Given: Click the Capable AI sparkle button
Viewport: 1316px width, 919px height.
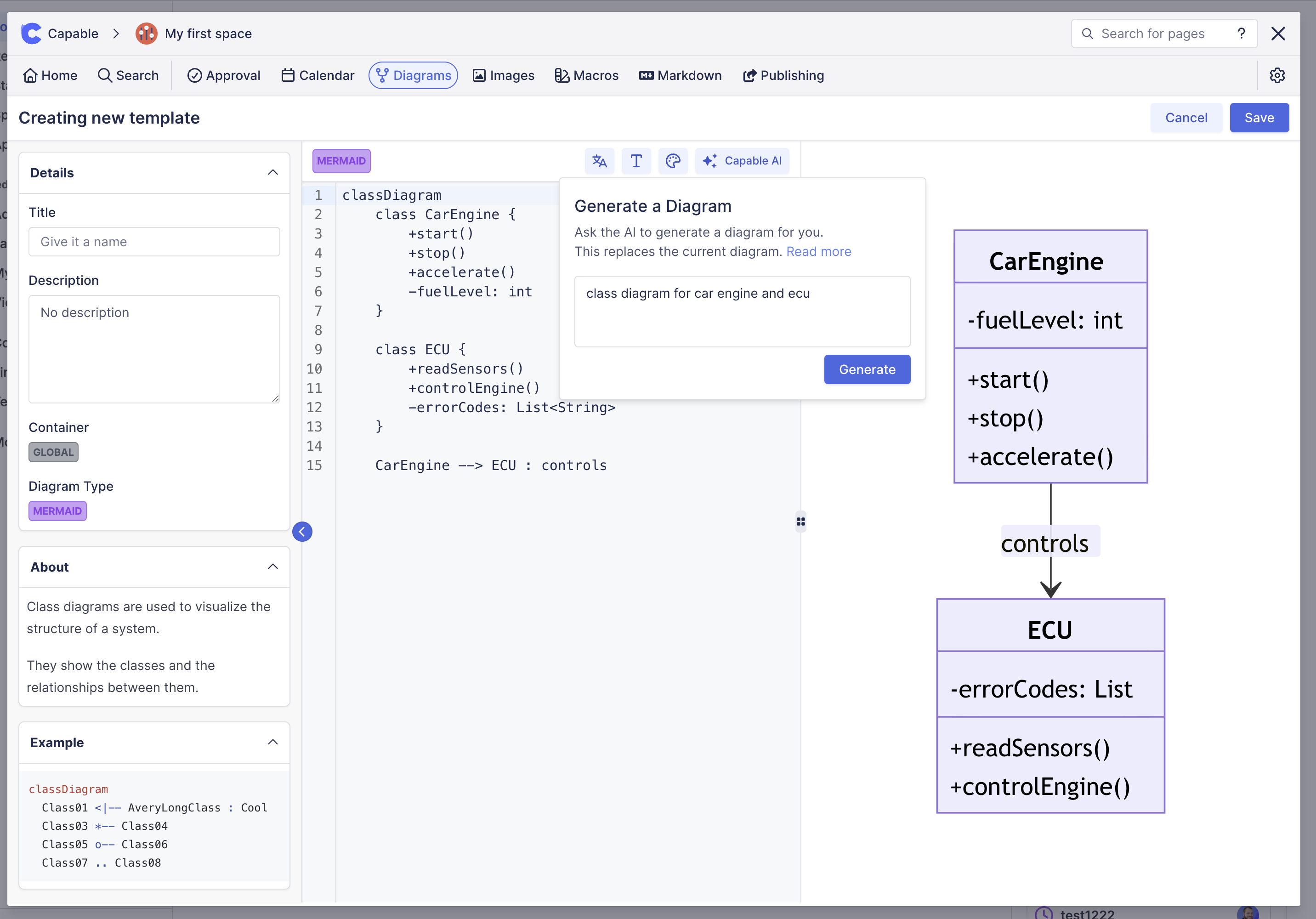Looking at the screenshot, I should (742, 161).
